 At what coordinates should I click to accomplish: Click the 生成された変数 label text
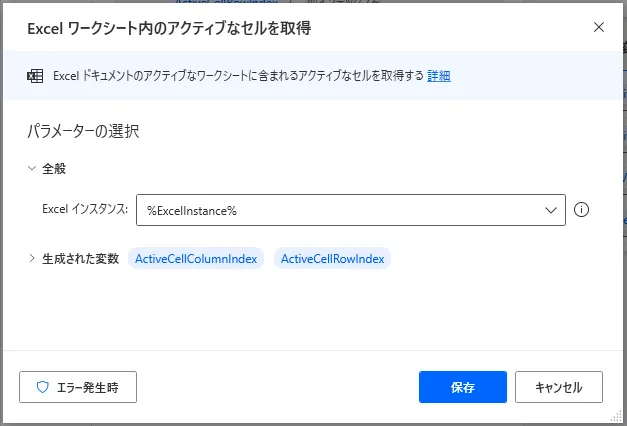tap(81, 259)
